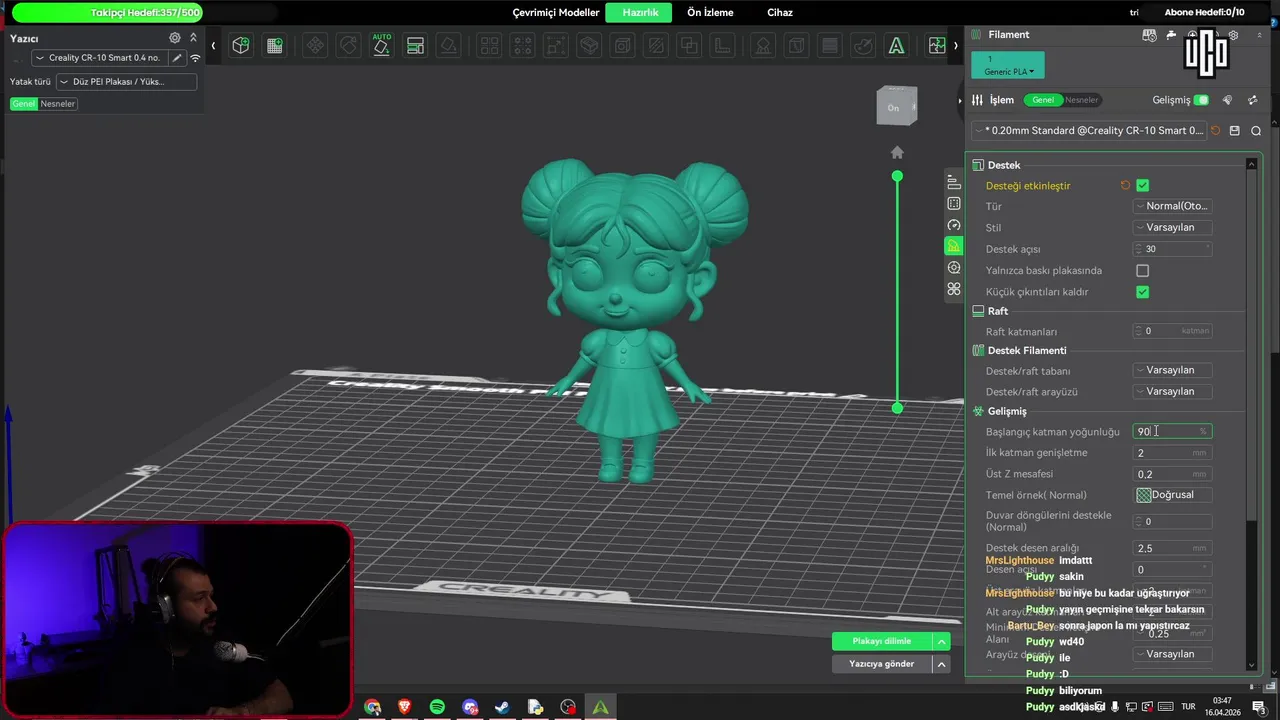Image resolution: width=1280 pixels, height=720 pixels.
Task: Open Destek/raft tabanı dropdown
Action: point(1173,370)
